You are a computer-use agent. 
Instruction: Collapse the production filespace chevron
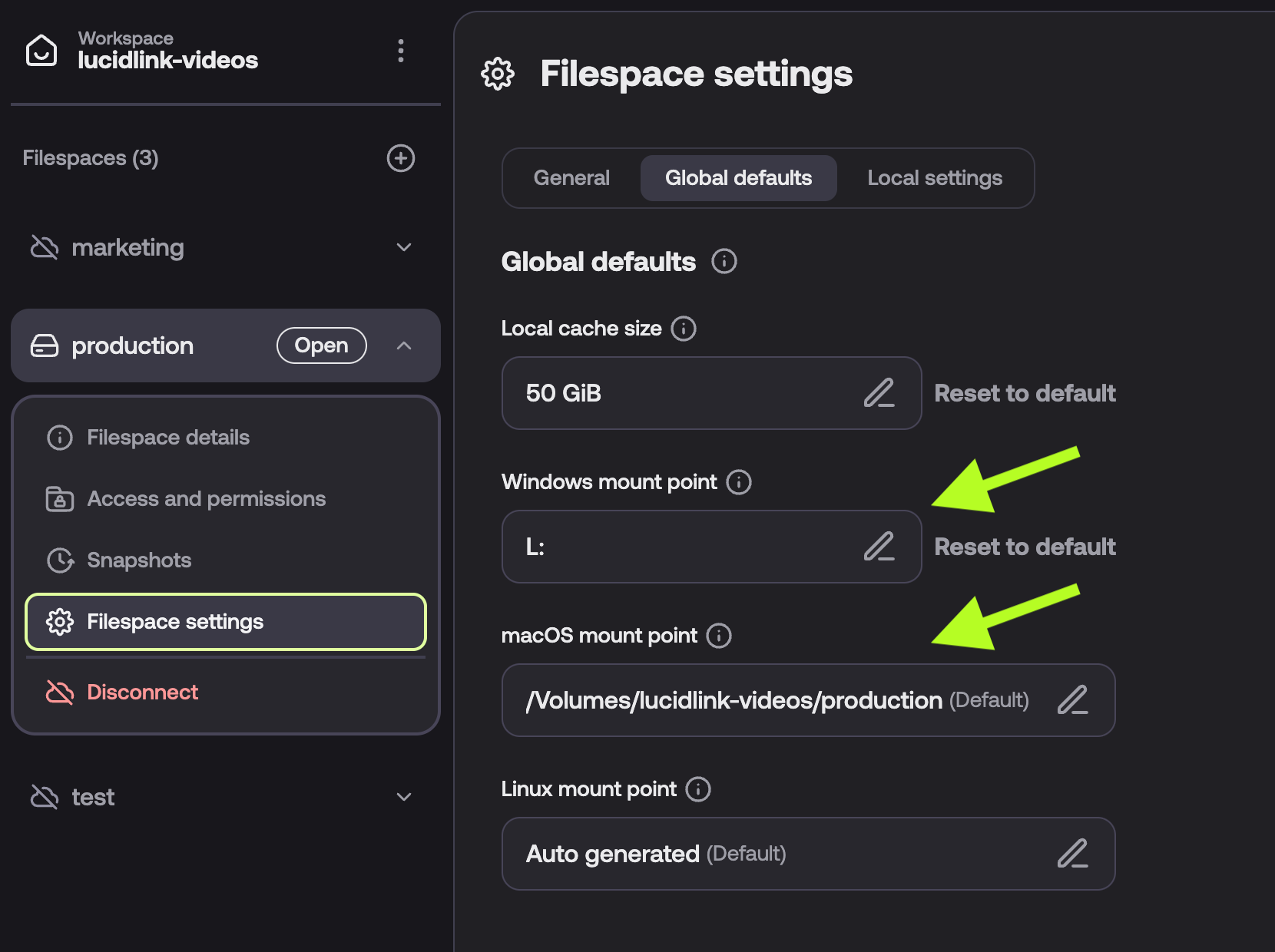(x=404, y=345)
